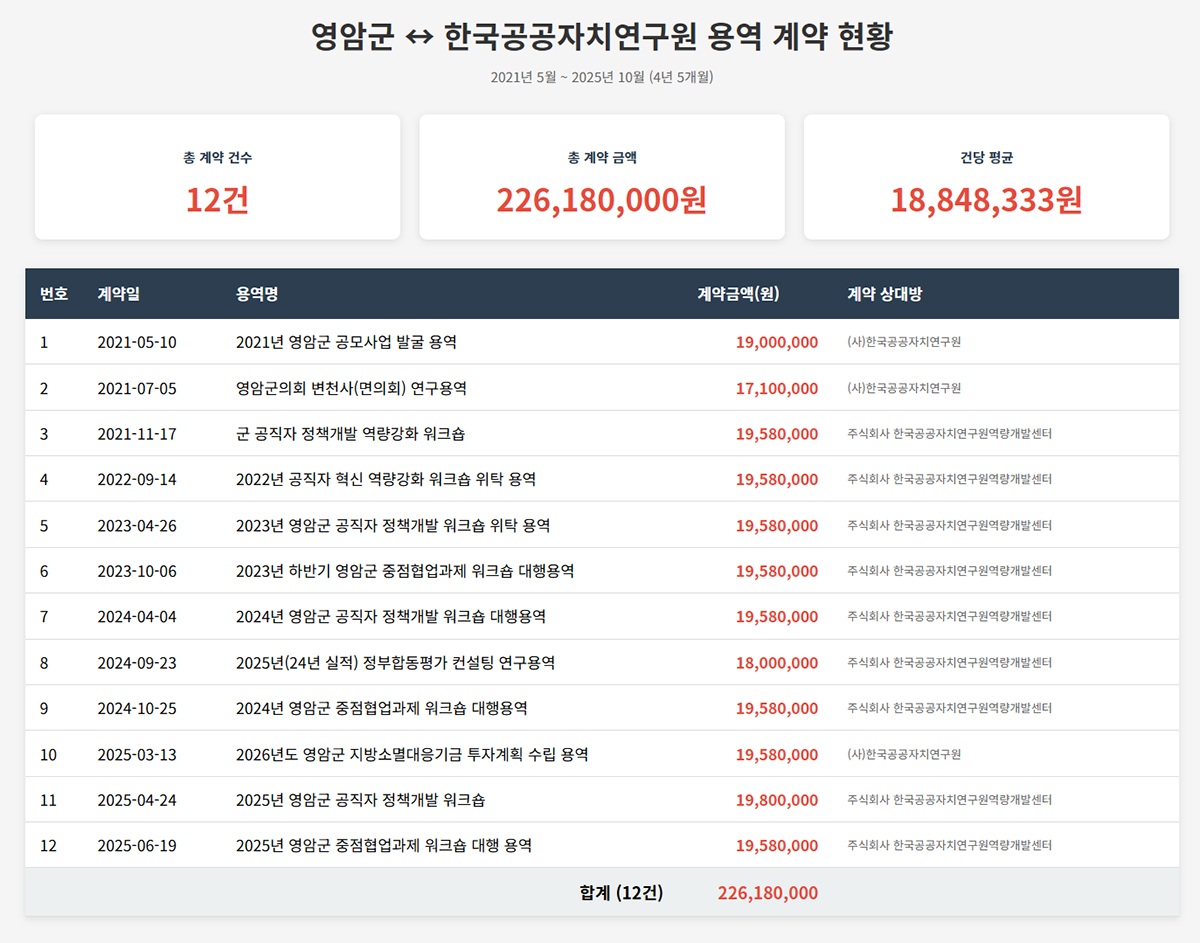
Task: Click the 18,000,000 contract amount
Action: 776,663
